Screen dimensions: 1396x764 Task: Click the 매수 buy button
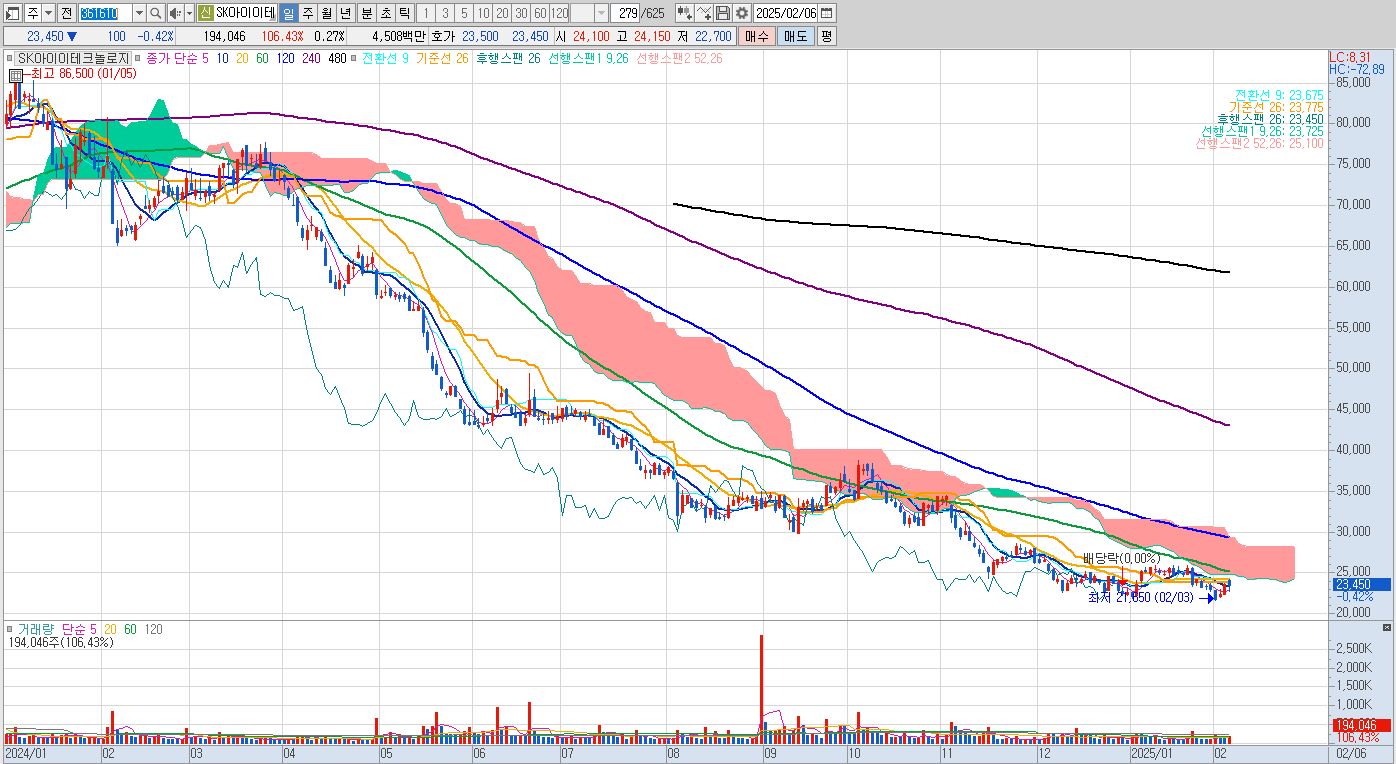[757, 36]
